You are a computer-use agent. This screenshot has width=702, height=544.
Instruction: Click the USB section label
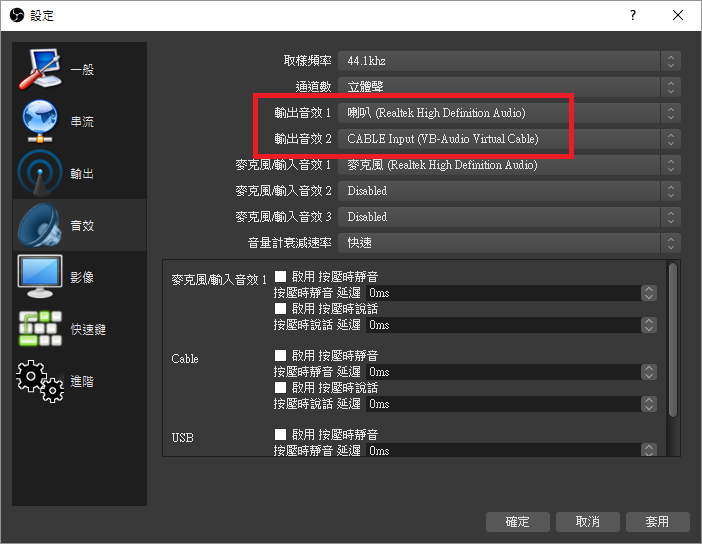[183, 437]
